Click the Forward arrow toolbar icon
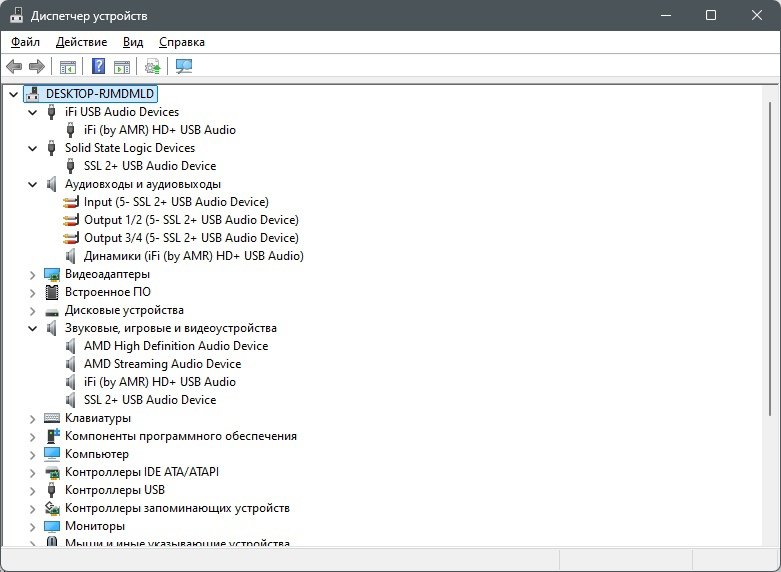 37,66
